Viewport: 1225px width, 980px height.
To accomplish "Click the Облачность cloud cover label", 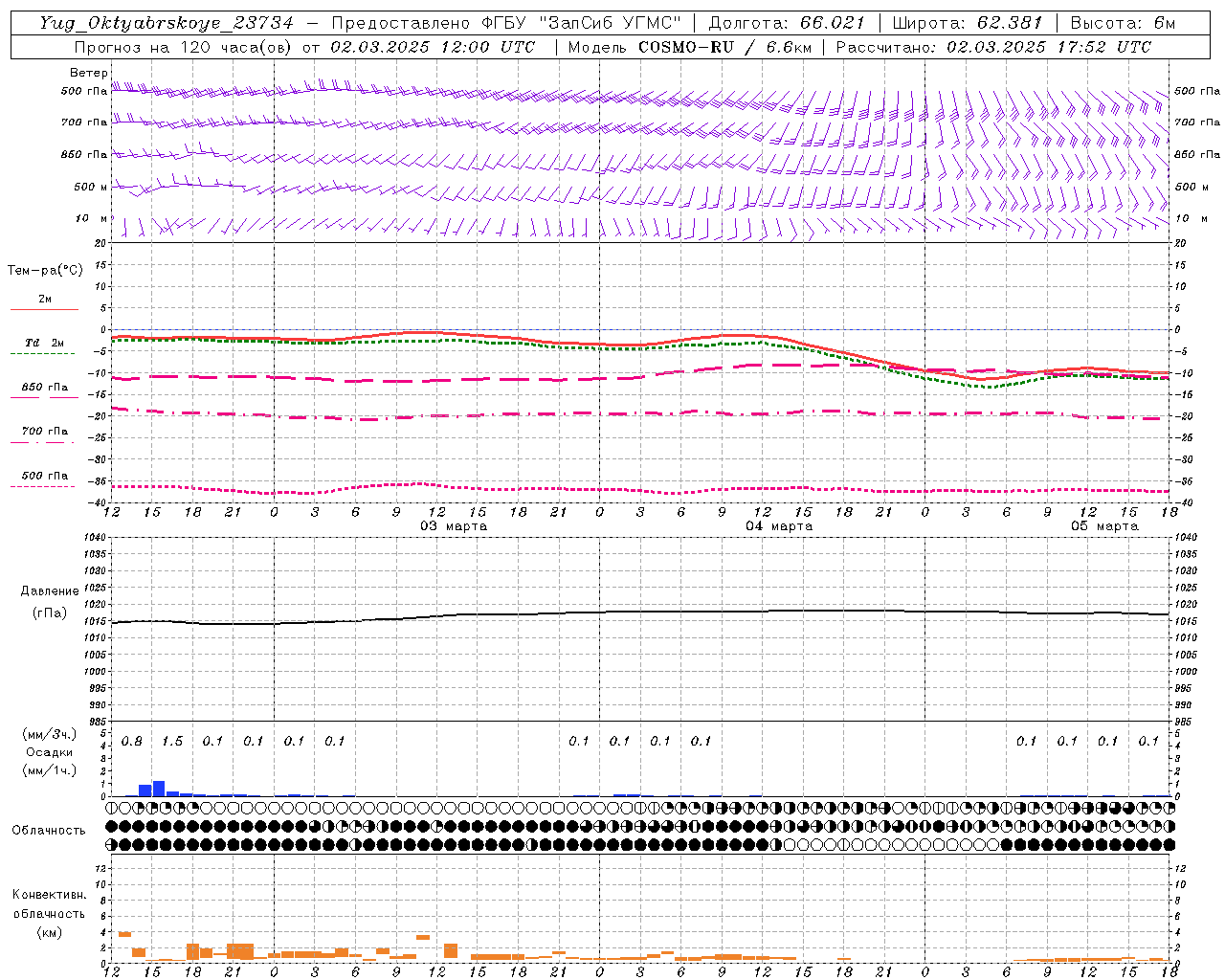I will [49, 831].
